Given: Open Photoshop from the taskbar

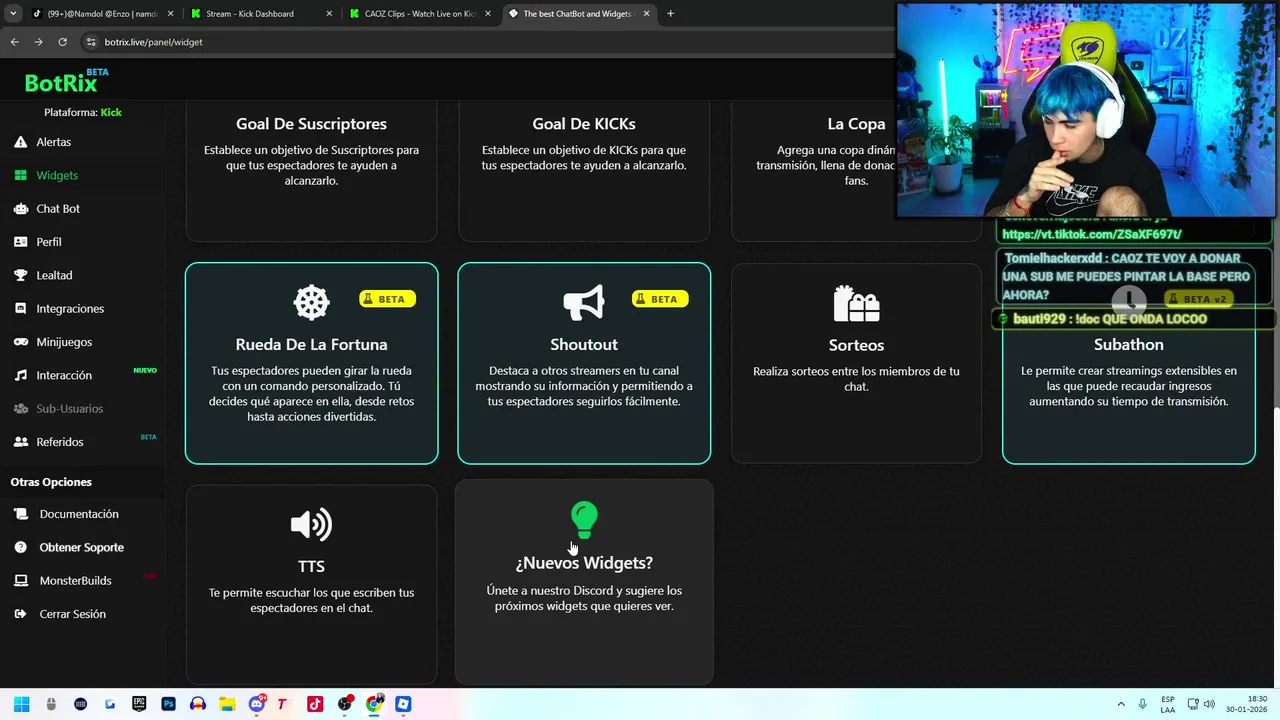Looking at the screenshot, I should (x=168, y=704).
